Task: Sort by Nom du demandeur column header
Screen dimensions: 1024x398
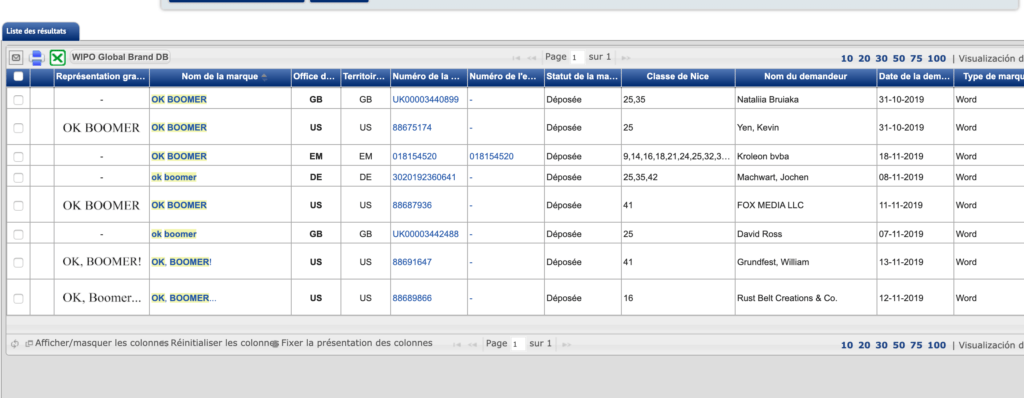Action: click(x=805, y=76)
